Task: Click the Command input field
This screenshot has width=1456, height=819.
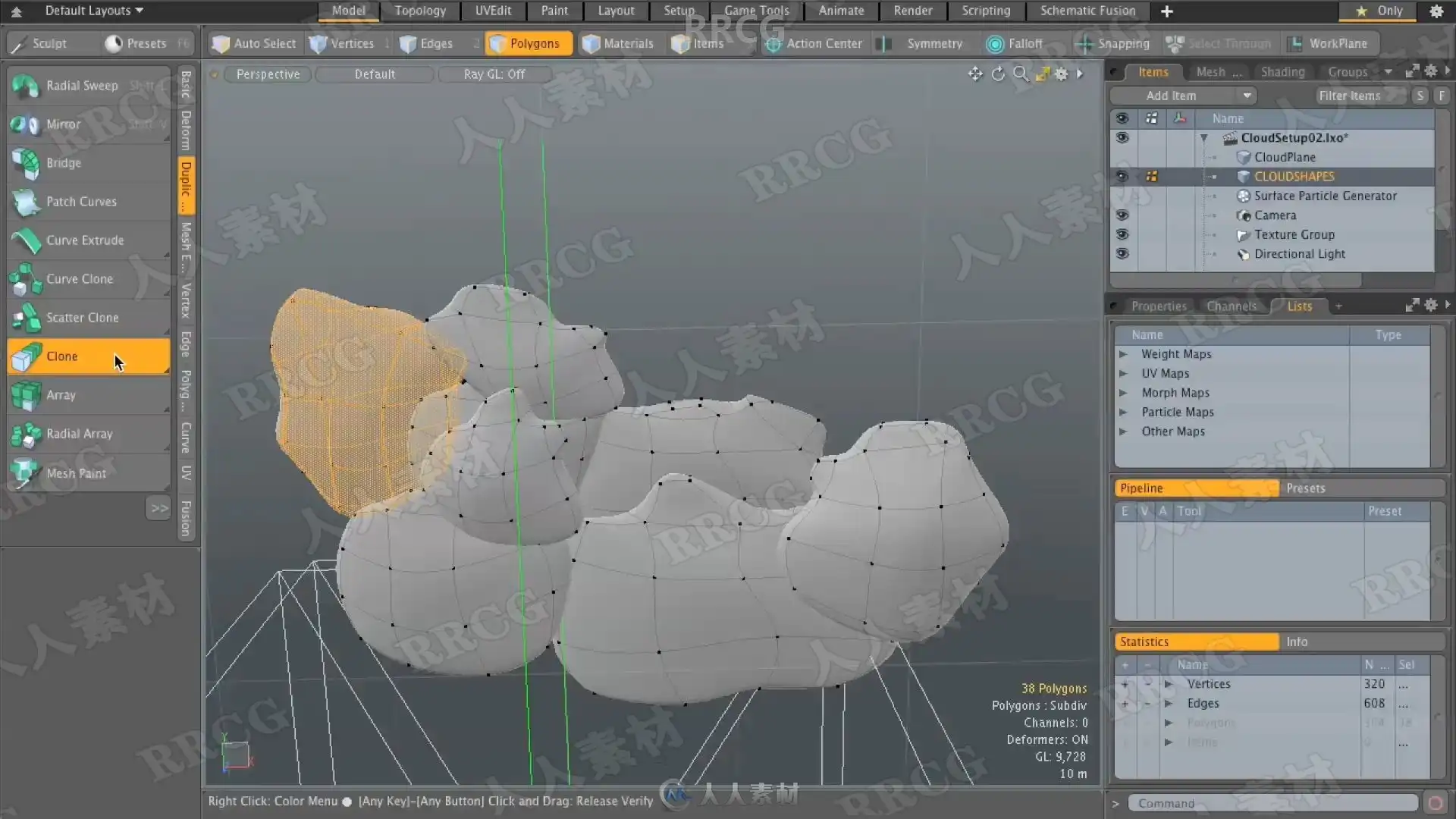Action: (x=1272, y=803)
